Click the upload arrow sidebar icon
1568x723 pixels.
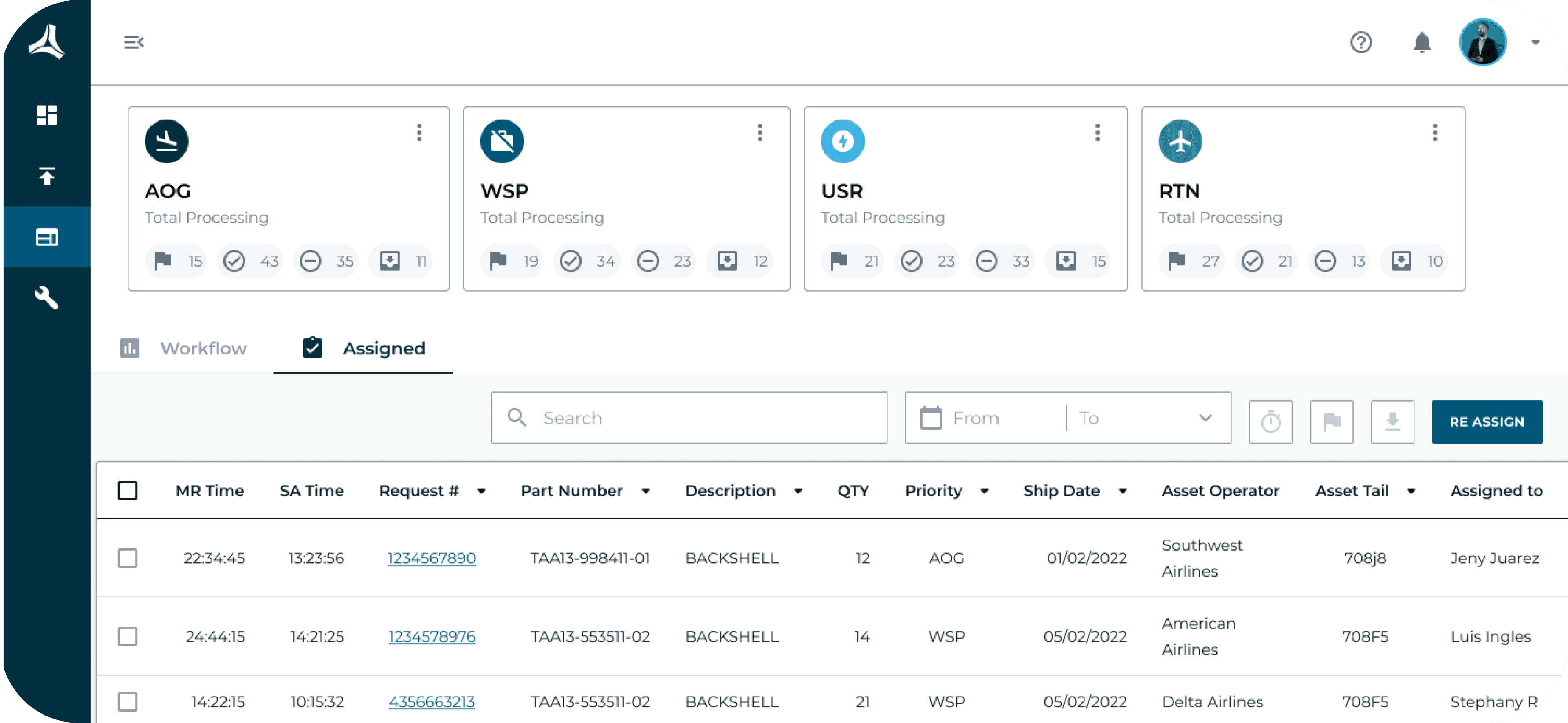pyautogui.click(x=47, y=176)
